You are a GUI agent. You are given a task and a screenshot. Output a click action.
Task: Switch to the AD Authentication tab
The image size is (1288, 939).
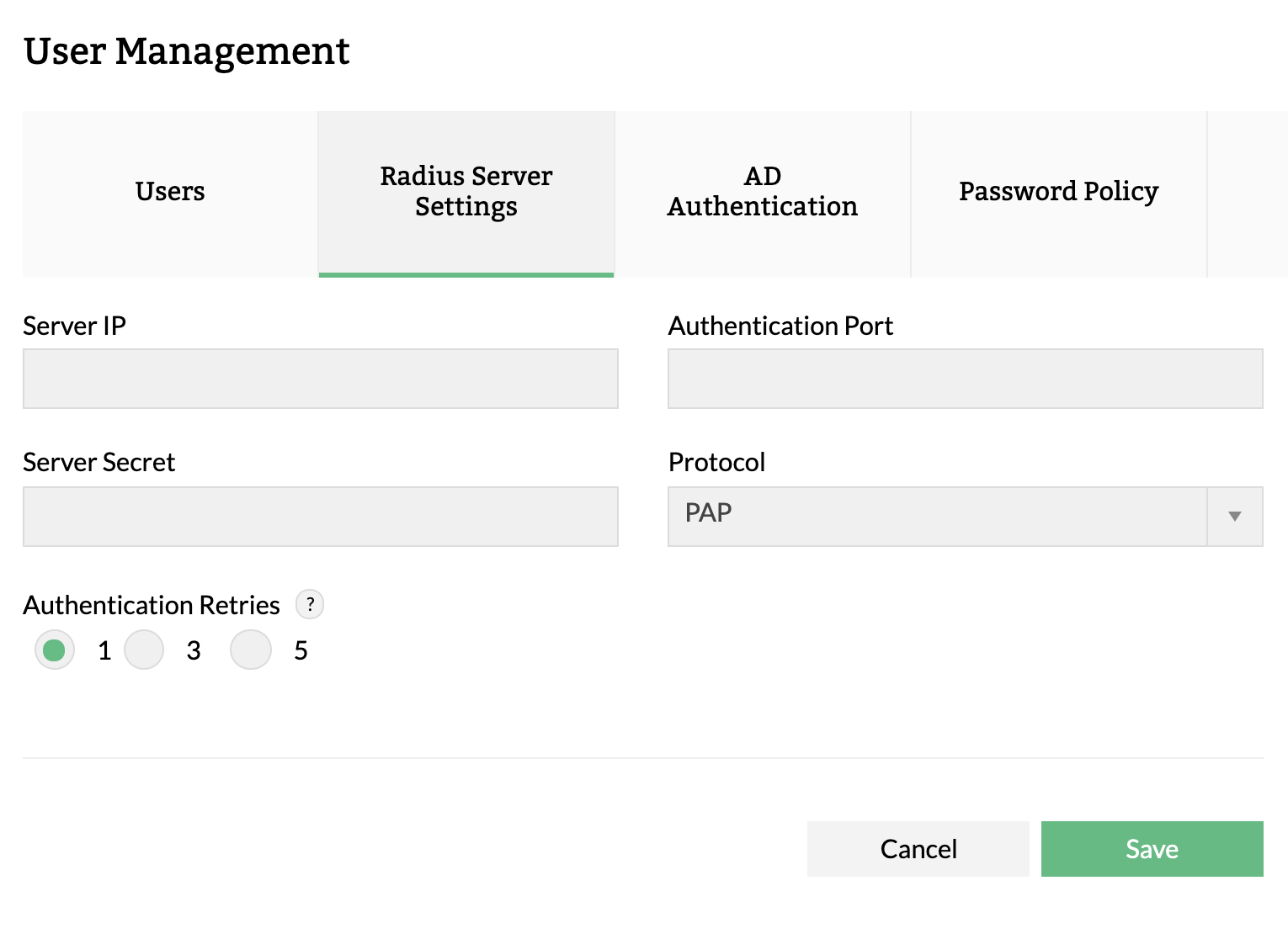click(x=762, y=192)
